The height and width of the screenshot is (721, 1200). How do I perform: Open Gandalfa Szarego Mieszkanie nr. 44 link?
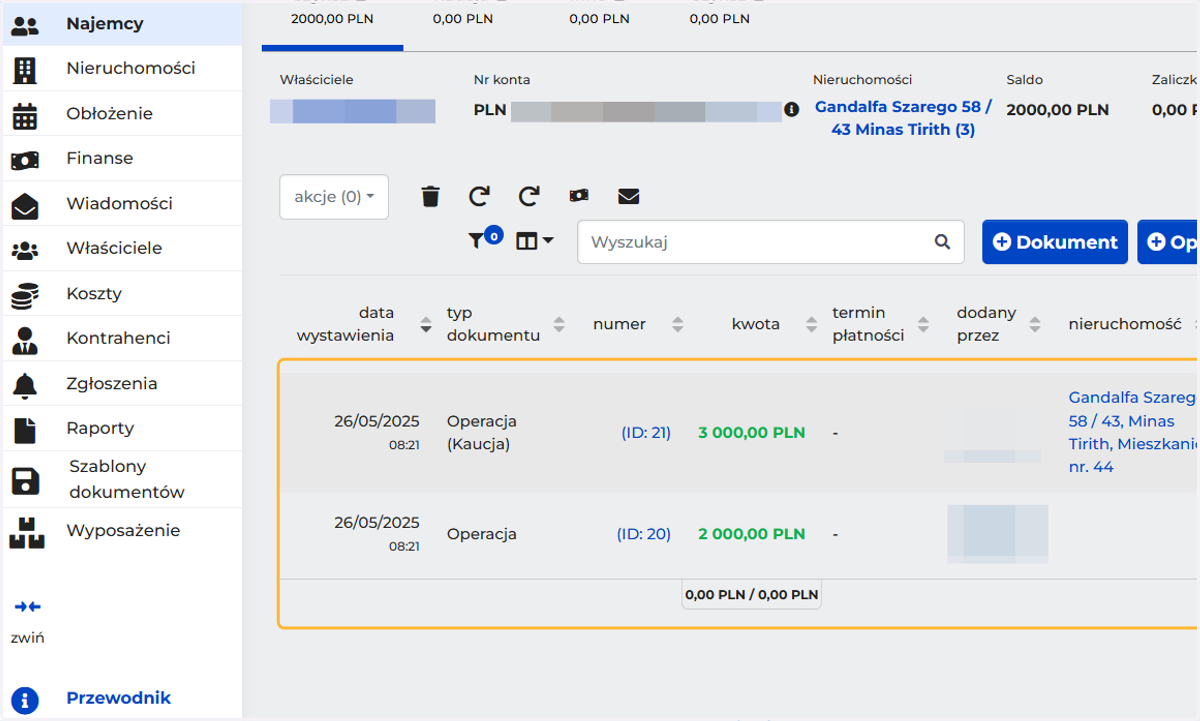pos(1131,432)
